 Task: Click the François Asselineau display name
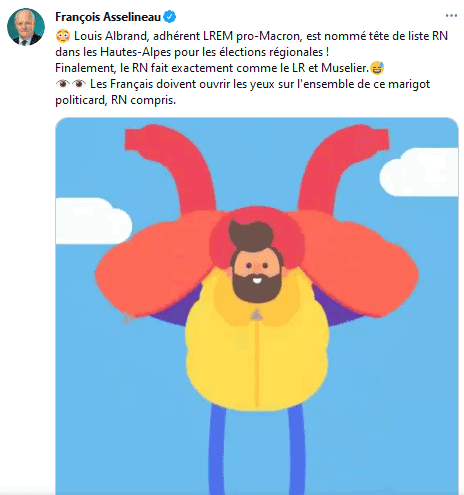click(x=108, y=17)
